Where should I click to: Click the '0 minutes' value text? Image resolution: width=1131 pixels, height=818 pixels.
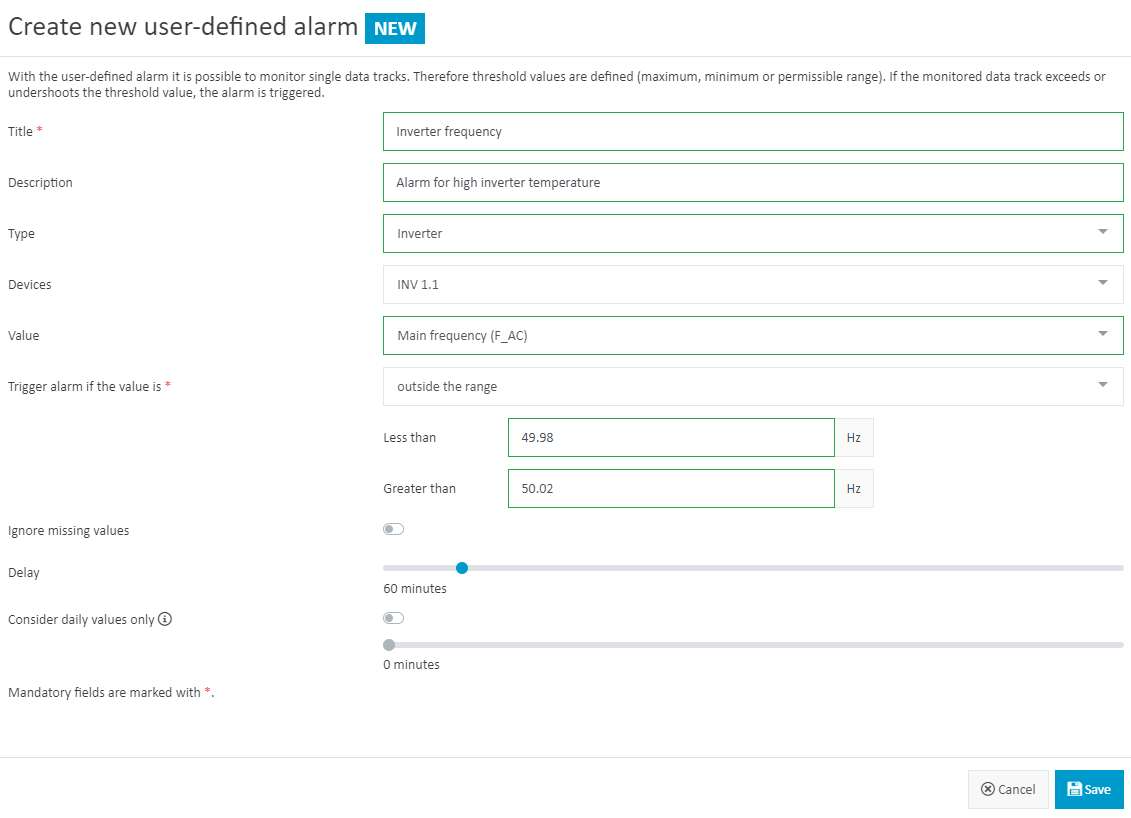pyautogui.click(x=411, y=664)
